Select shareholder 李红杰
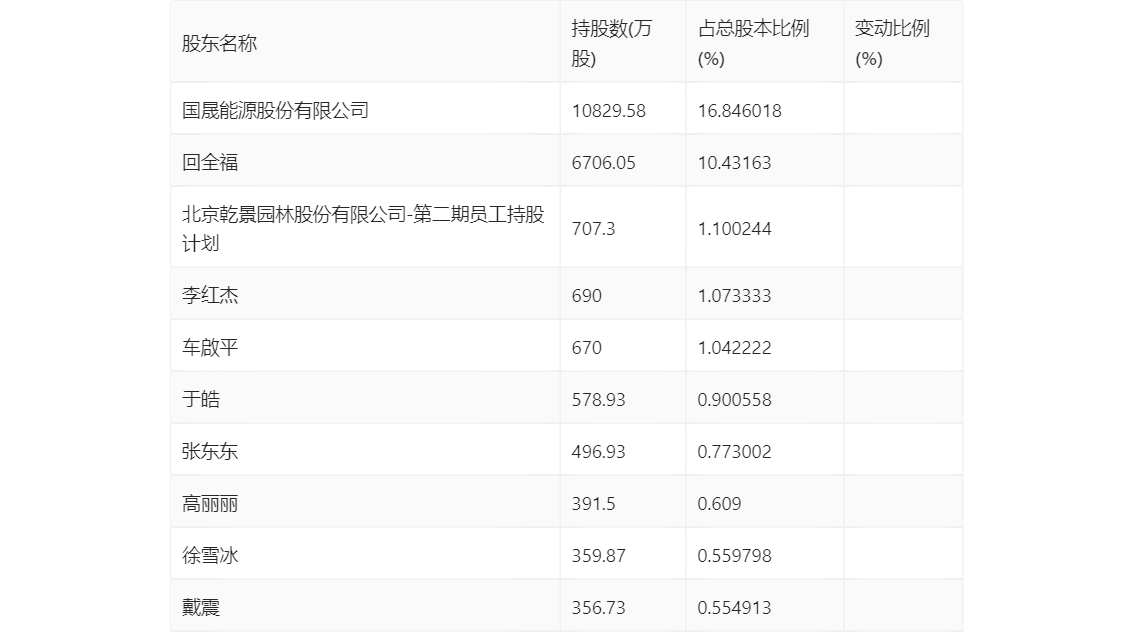This screenshot has height=632, width=1134. click(210, 296)
